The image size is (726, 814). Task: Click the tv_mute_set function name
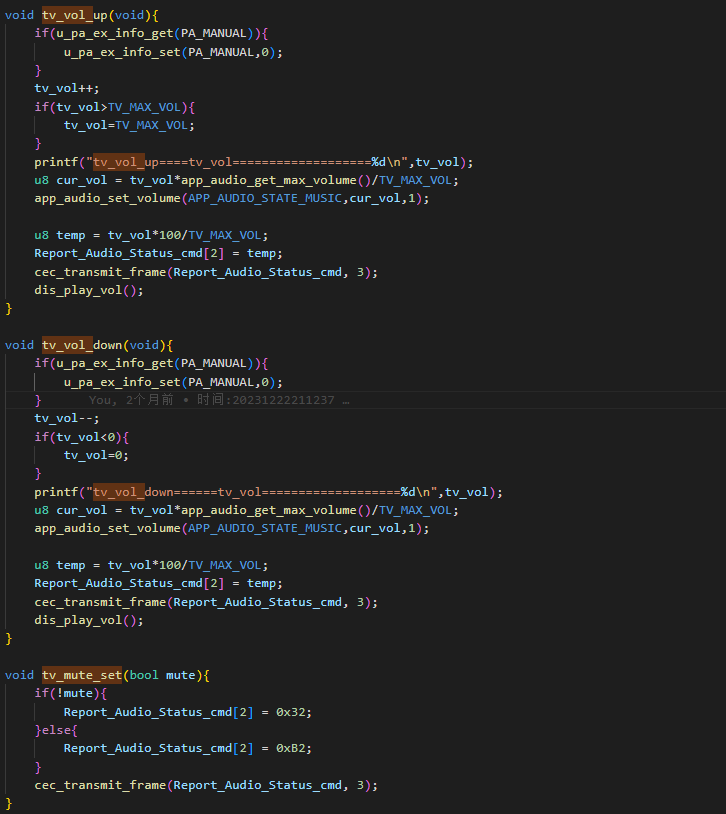82,675
